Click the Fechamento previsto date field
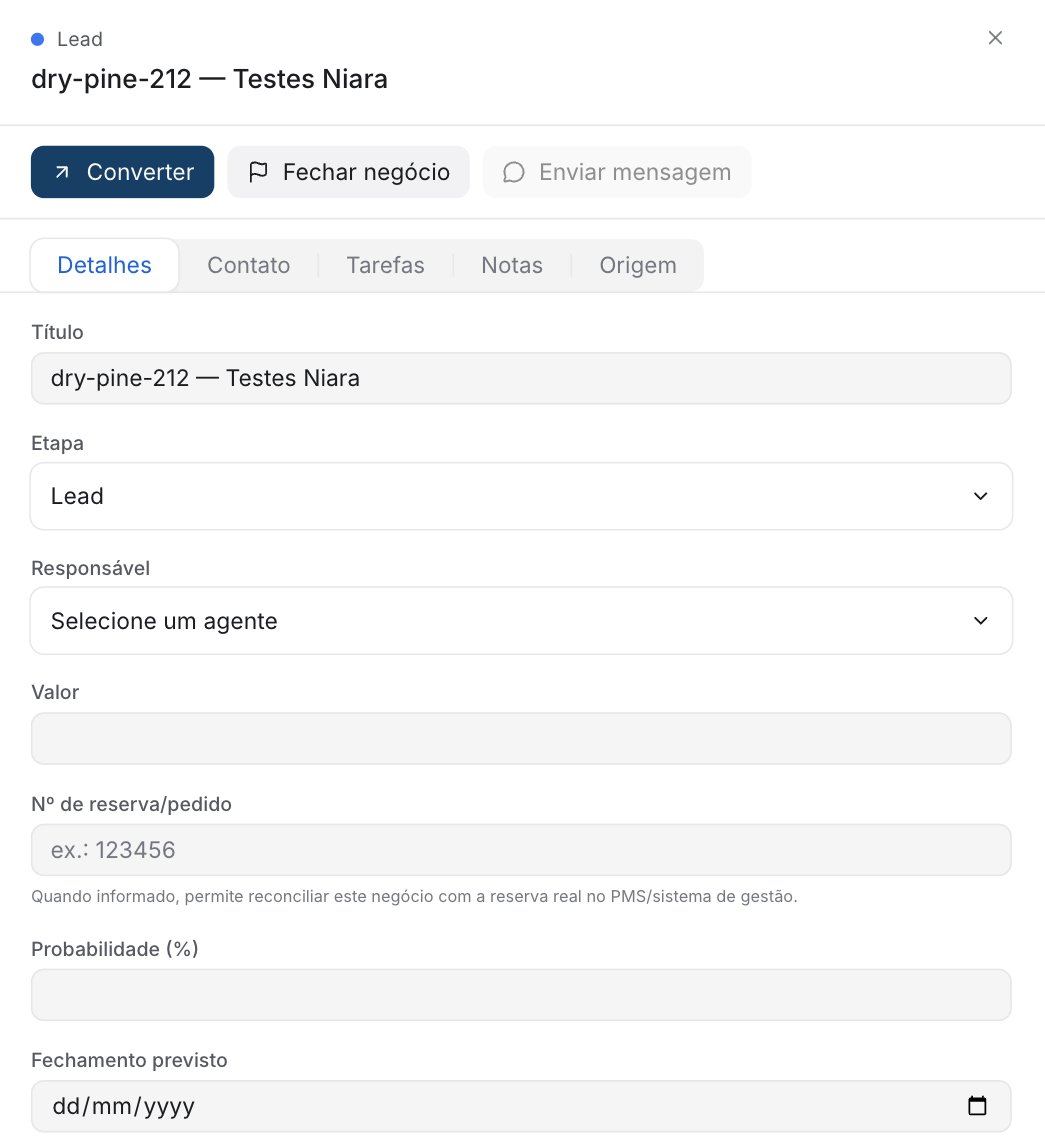 coord(521,1106)
